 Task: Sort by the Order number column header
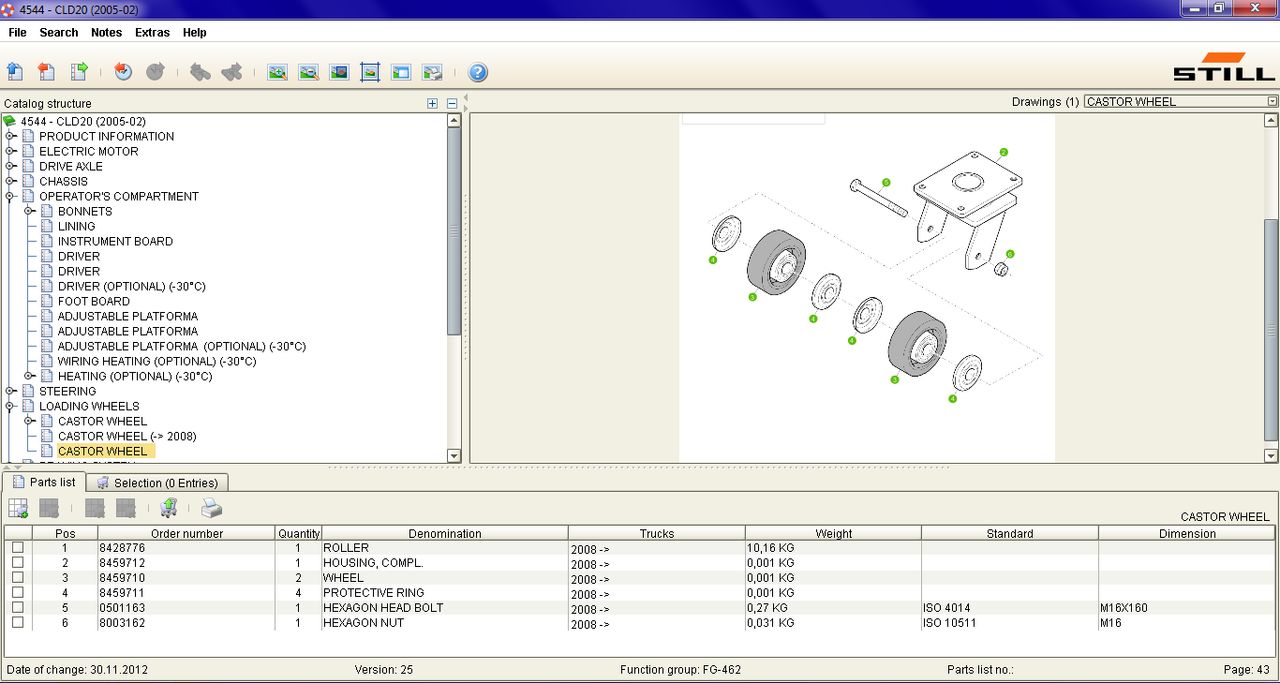(x=186, y=533)
